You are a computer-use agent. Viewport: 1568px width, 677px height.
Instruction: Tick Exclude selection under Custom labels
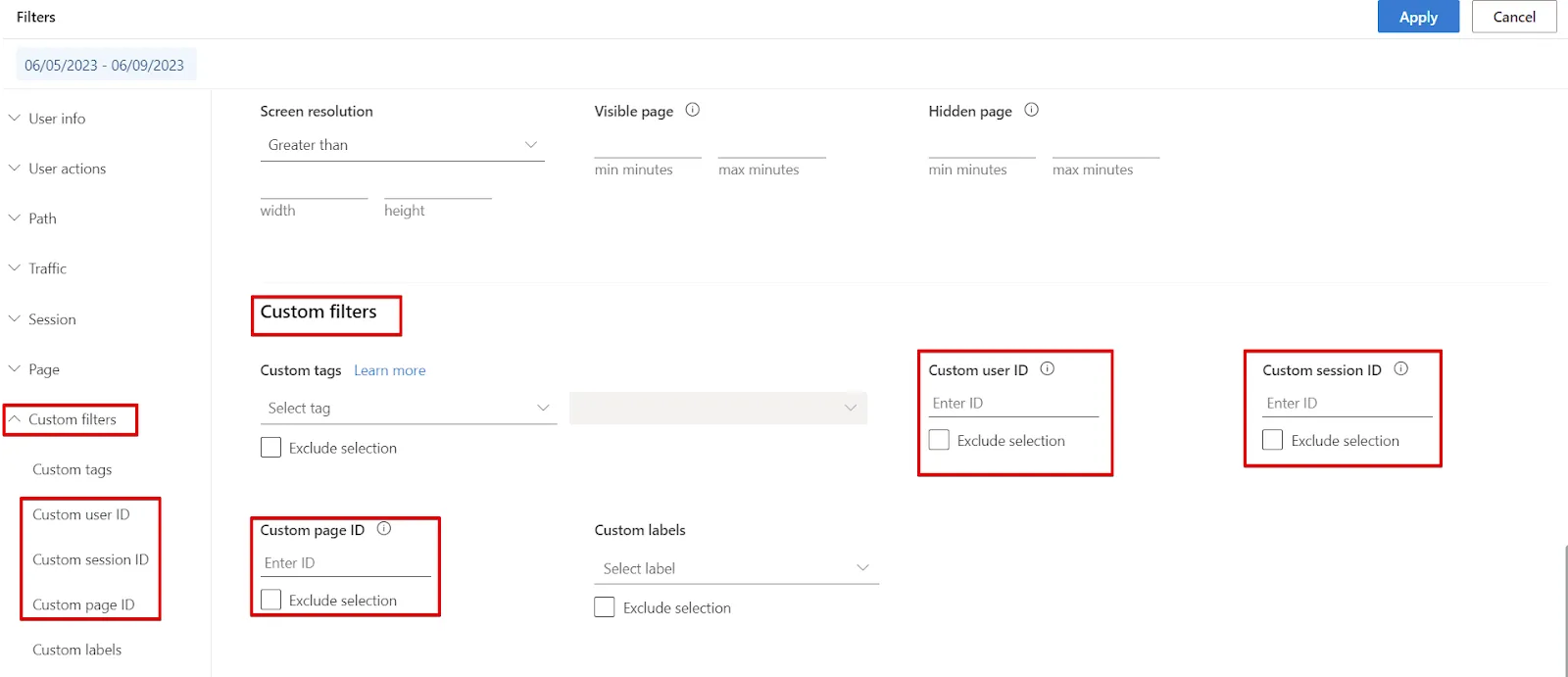605,607
